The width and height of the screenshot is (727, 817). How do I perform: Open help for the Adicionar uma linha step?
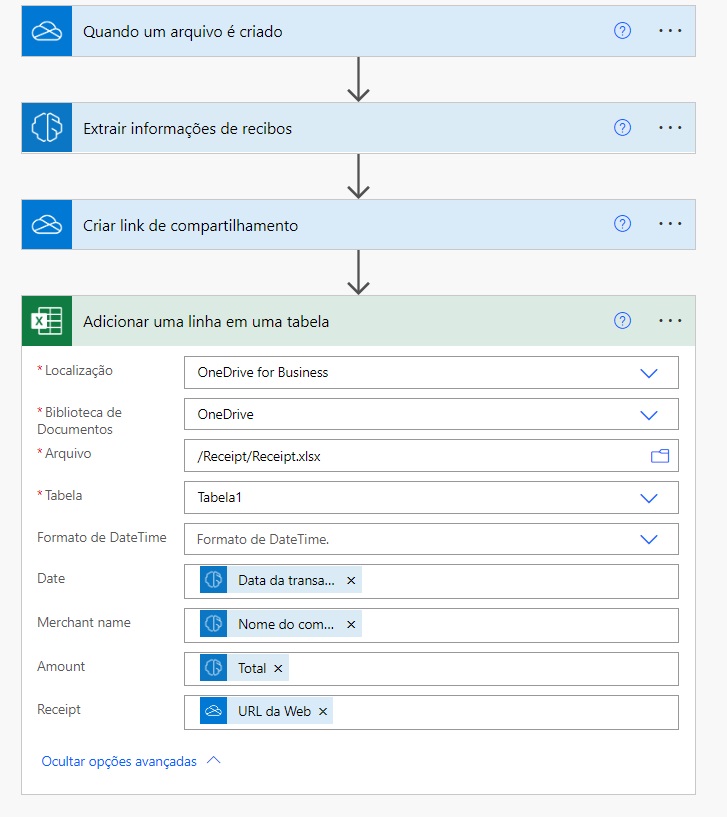pos(622,321)
